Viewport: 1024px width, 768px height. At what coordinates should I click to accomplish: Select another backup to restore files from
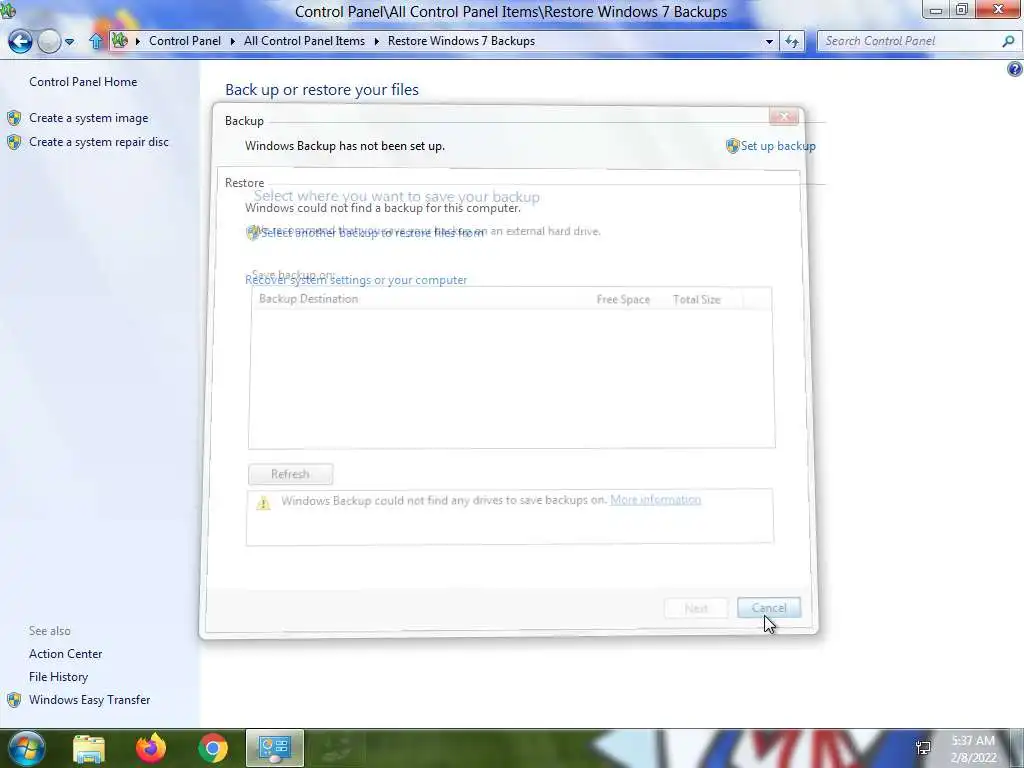(372, 232)
